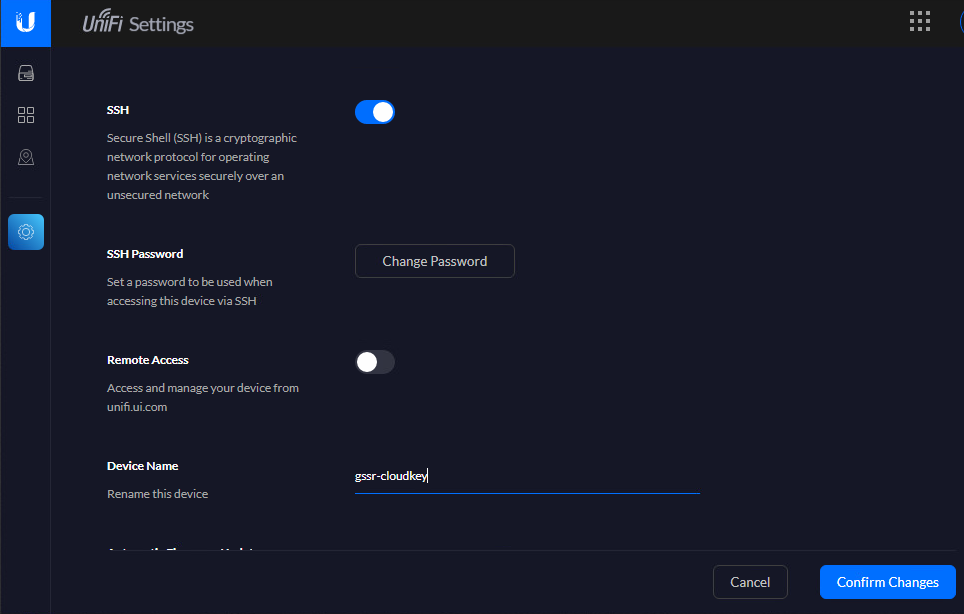Select the location pin icon in the sidebar
Screen dimensions: 964x614
pyautogui.click(x=26, y=158)
